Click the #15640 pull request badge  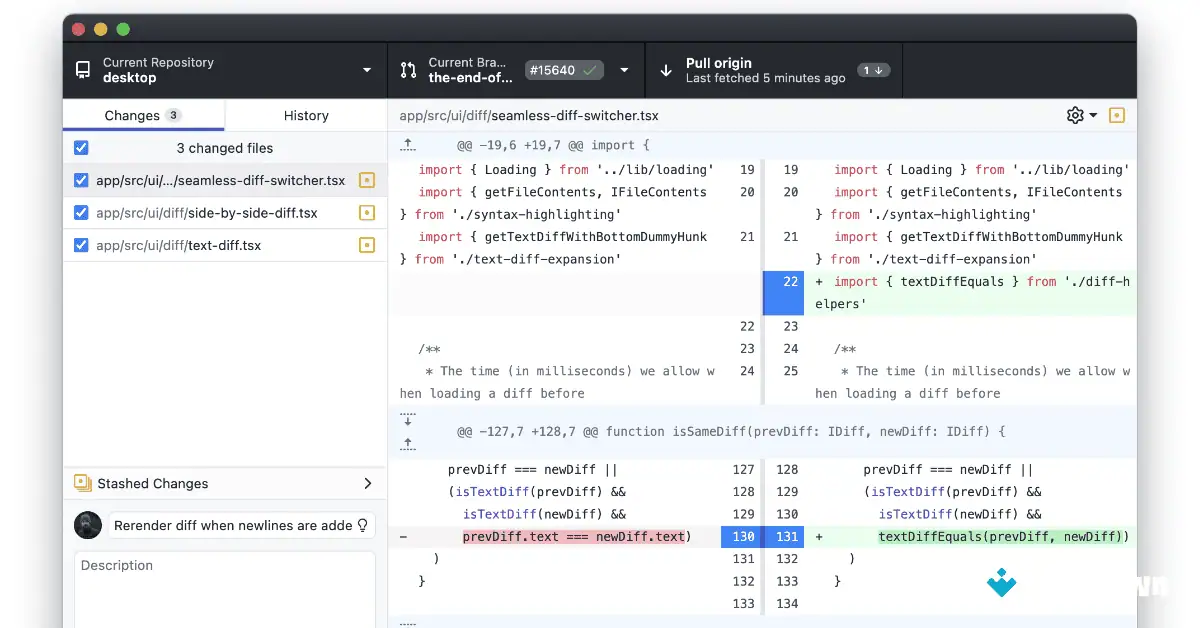click(x=564, y=70)
